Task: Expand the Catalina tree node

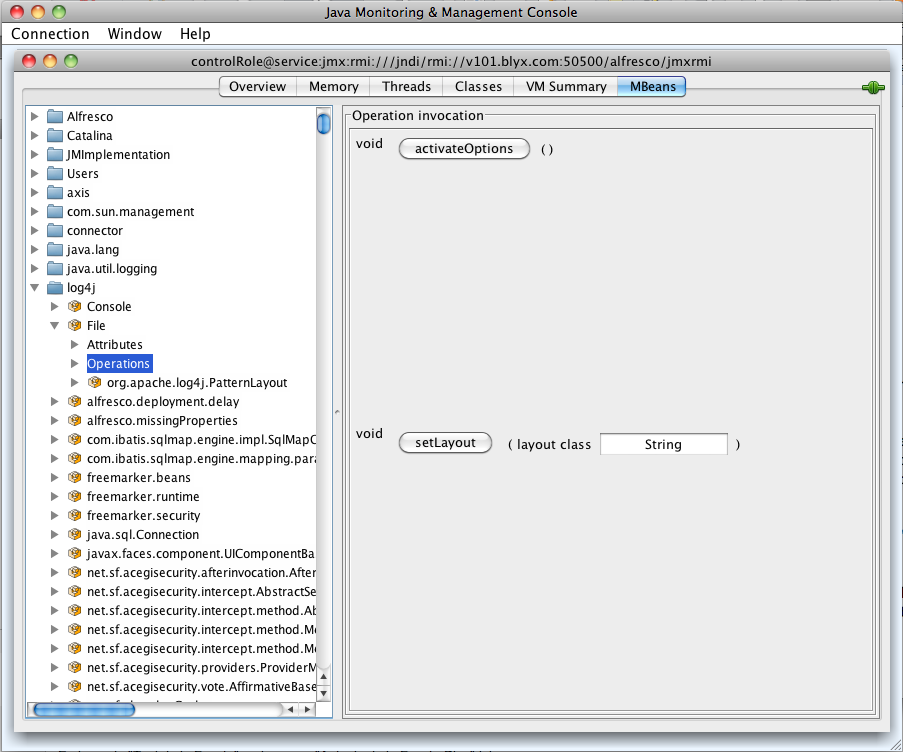Action: tap(35, 135)
